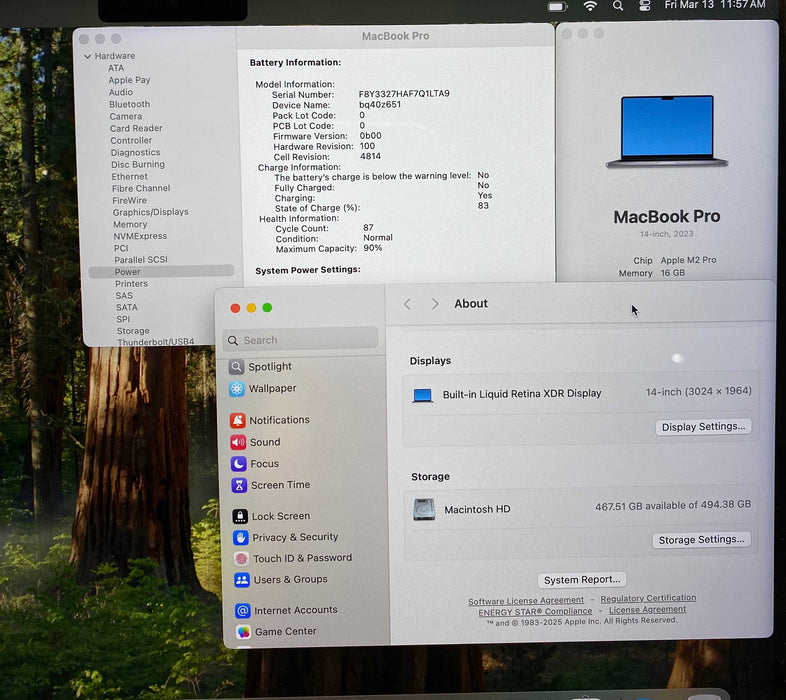Screen dimensions: 786x700
Task: Open Internet Accounts @ icon
Action: [243, 611]
